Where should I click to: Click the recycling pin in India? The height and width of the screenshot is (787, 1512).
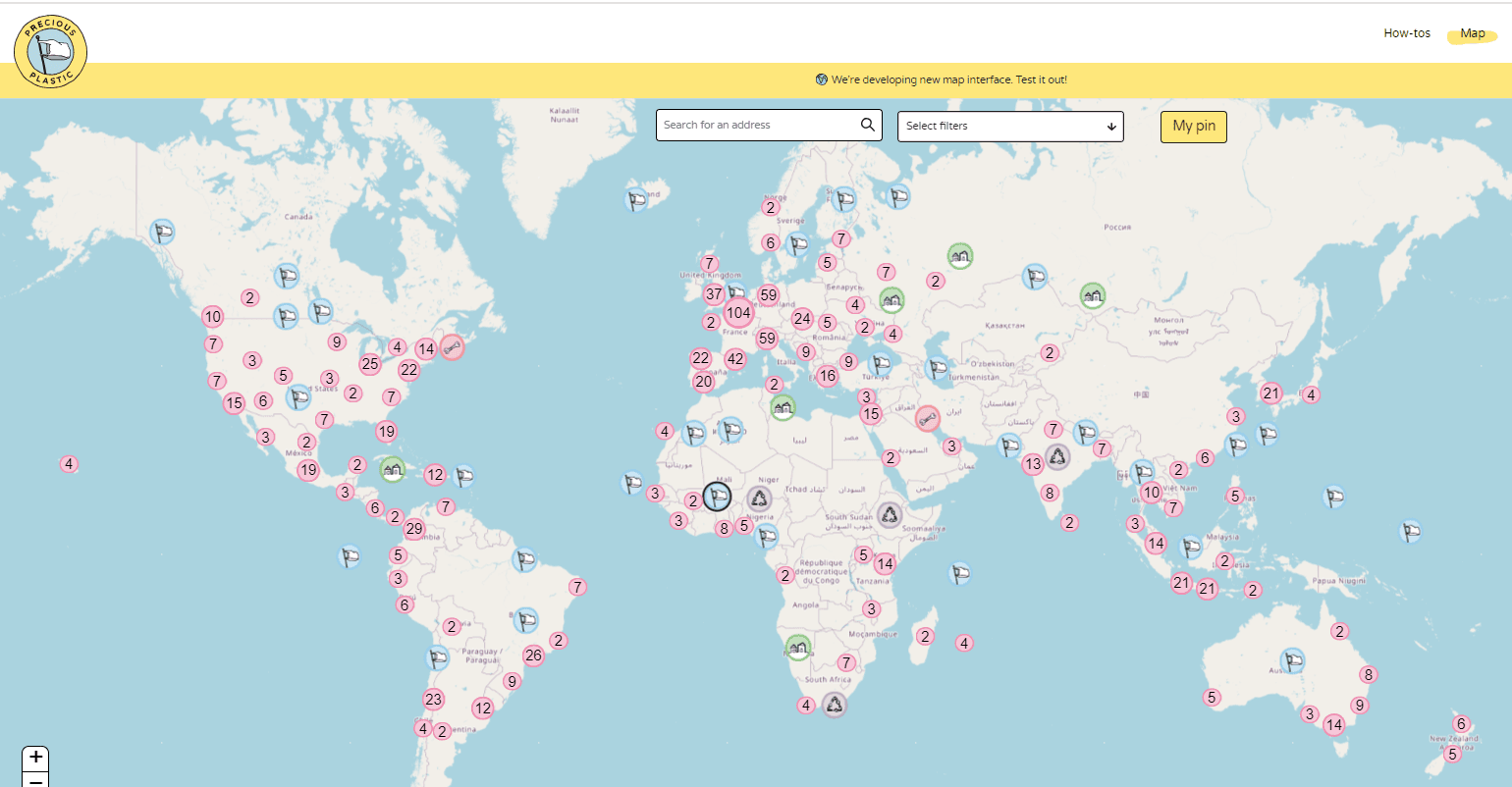(x=1057, y=456)
